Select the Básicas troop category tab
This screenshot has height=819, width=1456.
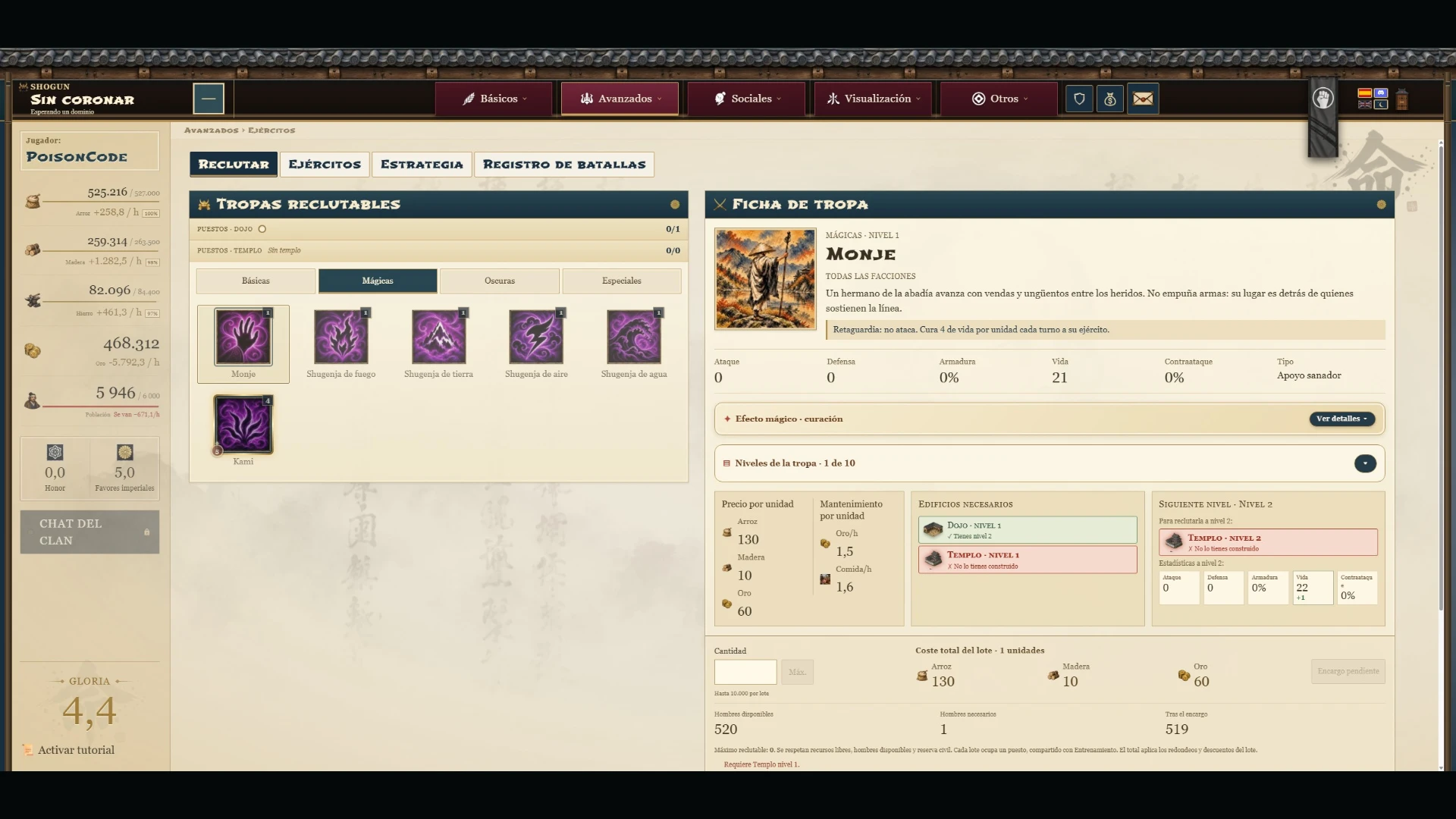click(256, 281)
